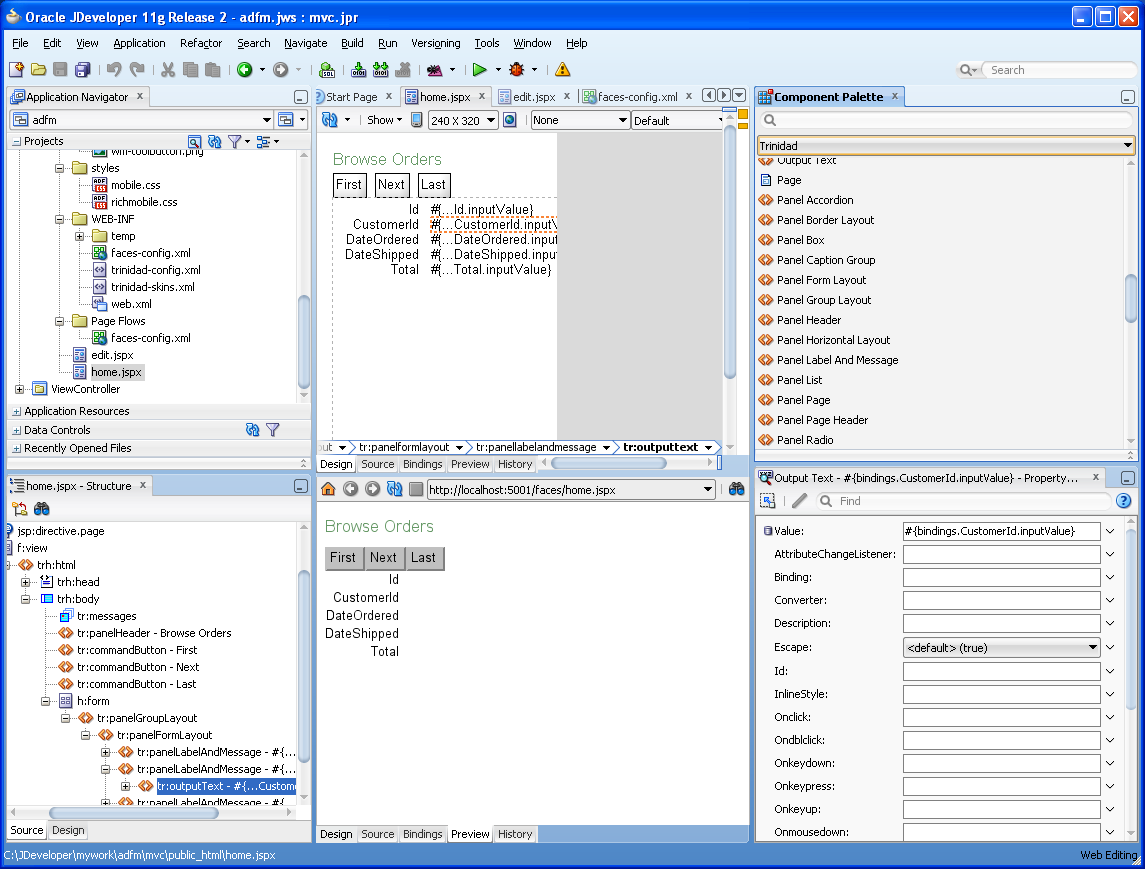Expand the ViewController project node
Viewport: 1145px width, 869px height.
(x=20, y=389)
